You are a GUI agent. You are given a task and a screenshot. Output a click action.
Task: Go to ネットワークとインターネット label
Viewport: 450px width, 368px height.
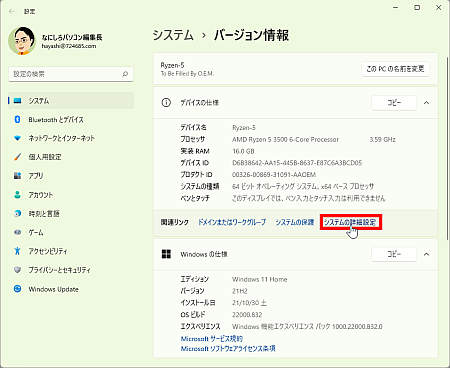coord(62,138)
